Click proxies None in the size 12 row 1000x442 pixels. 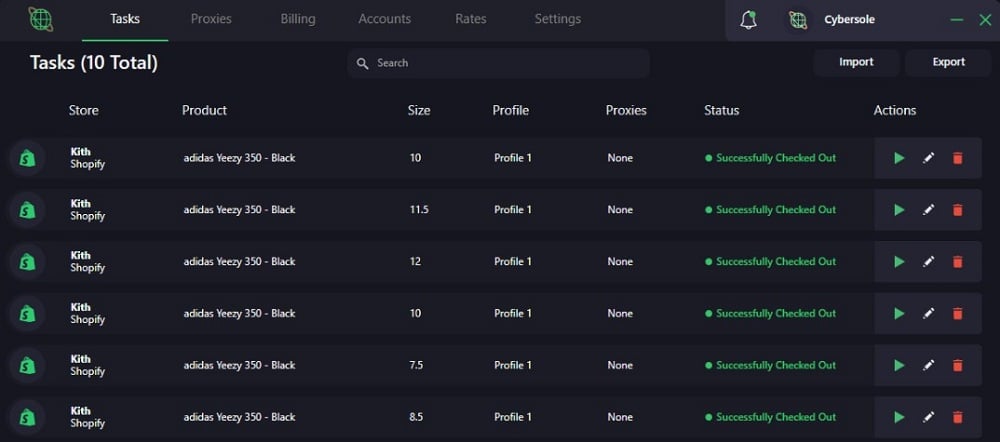(x=620, y=262)
